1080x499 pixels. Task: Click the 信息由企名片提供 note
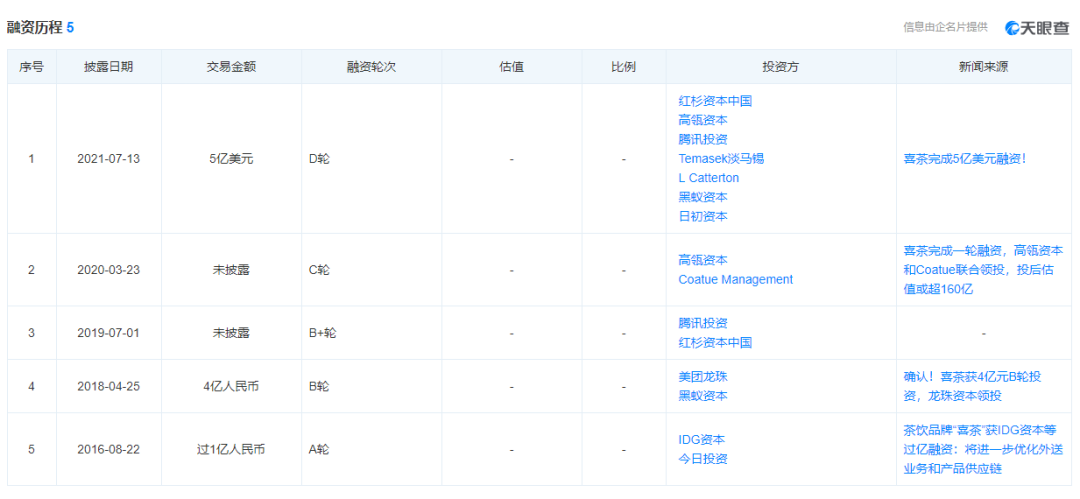945,28
